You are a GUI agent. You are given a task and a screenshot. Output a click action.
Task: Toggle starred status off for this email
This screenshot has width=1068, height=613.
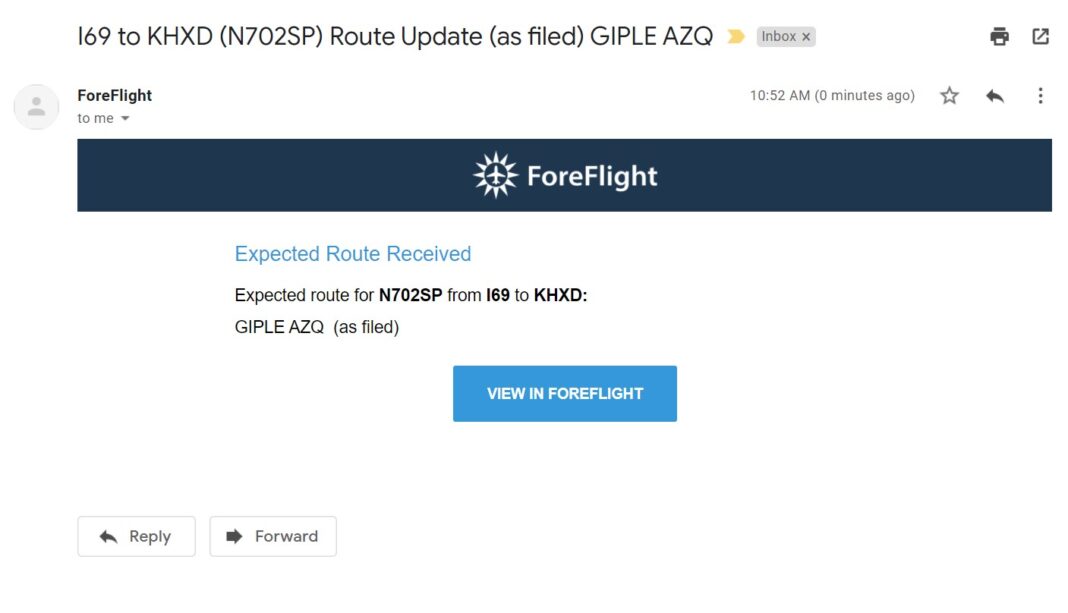pos(948,95)
